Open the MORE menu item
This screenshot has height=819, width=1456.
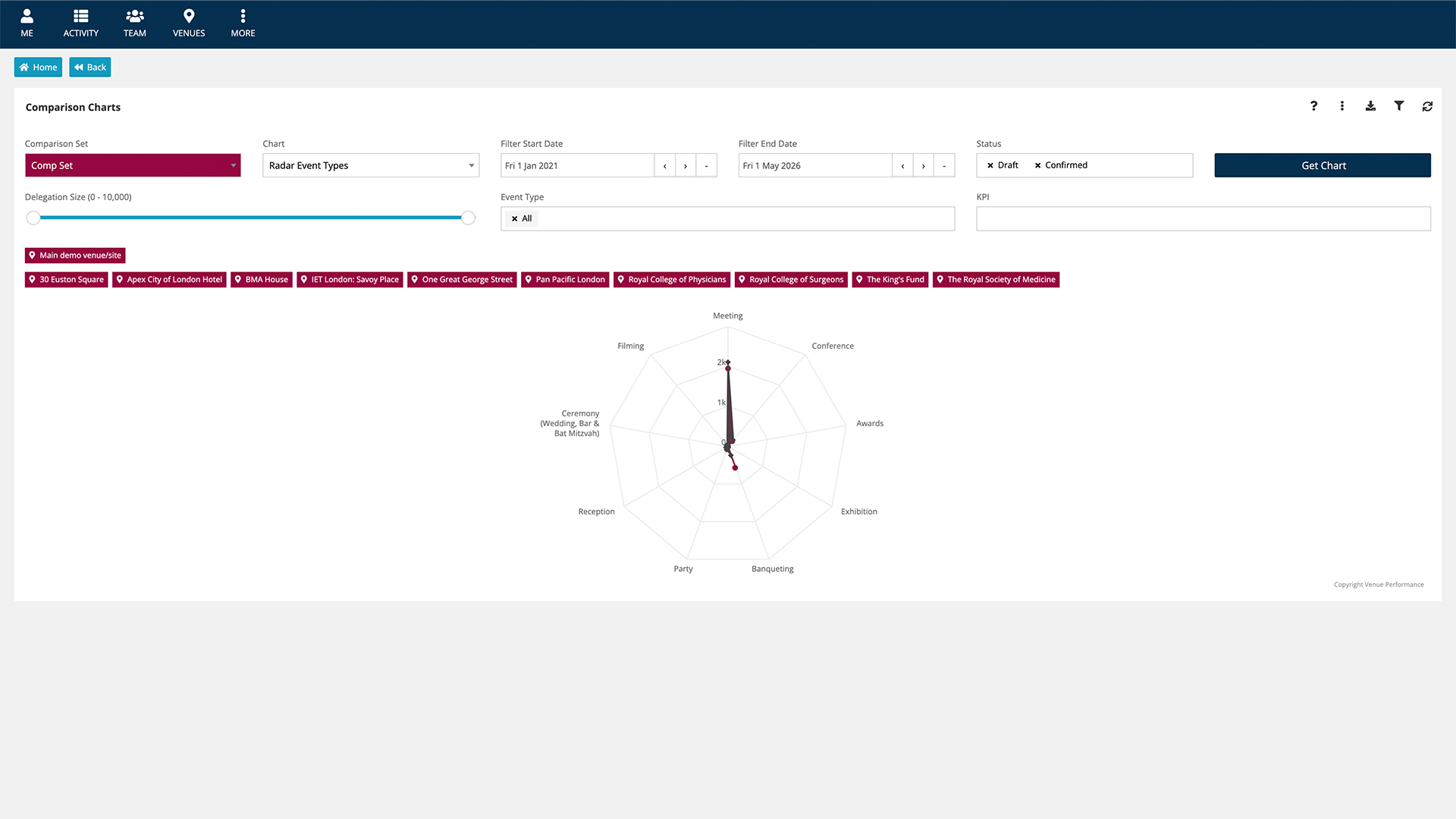click(243, 23)
